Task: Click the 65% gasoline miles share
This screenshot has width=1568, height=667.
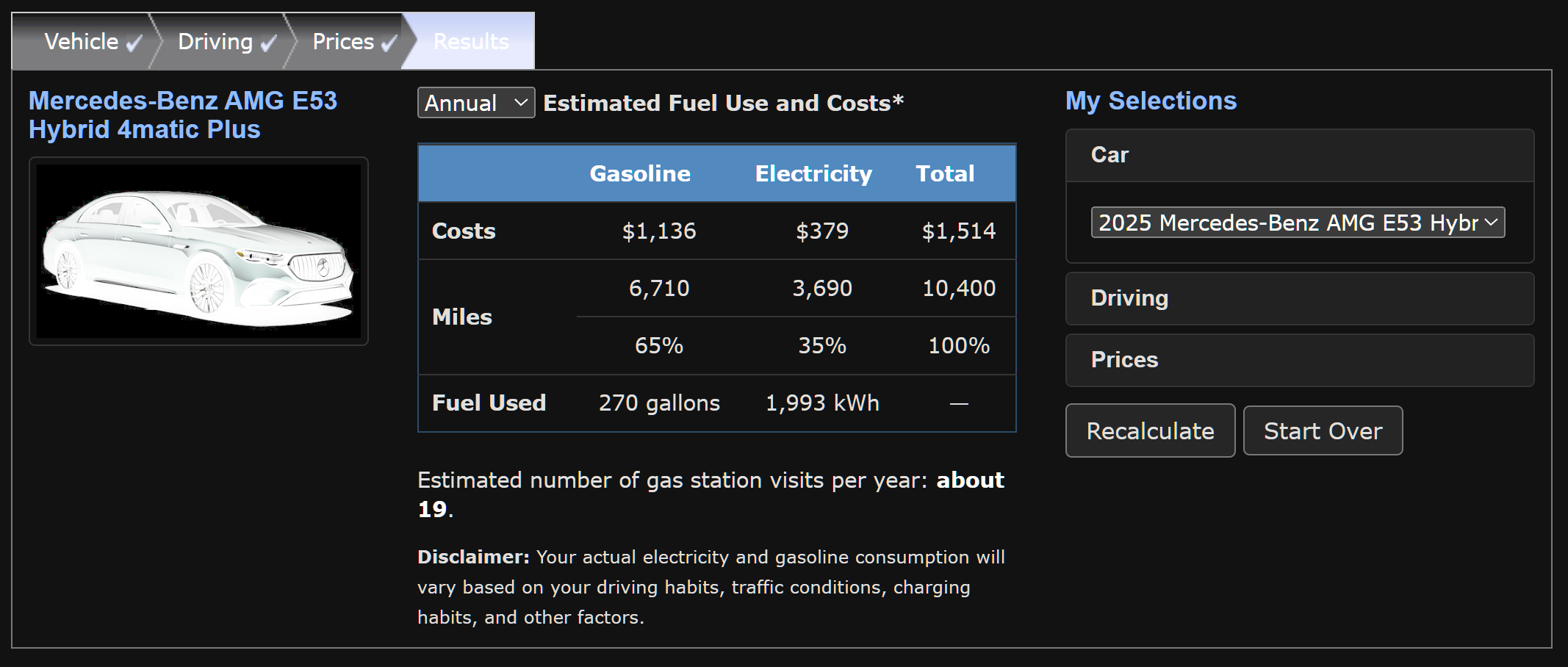Action: pyautogui.click(x=659, y=345)
